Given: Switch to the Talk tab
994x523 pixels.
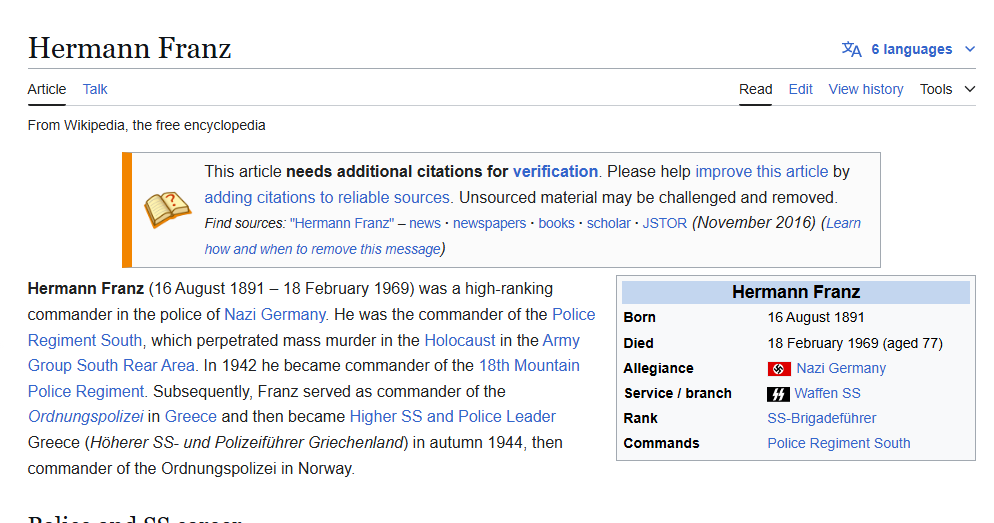Looking at the screenshot, I should pos(95,89).
